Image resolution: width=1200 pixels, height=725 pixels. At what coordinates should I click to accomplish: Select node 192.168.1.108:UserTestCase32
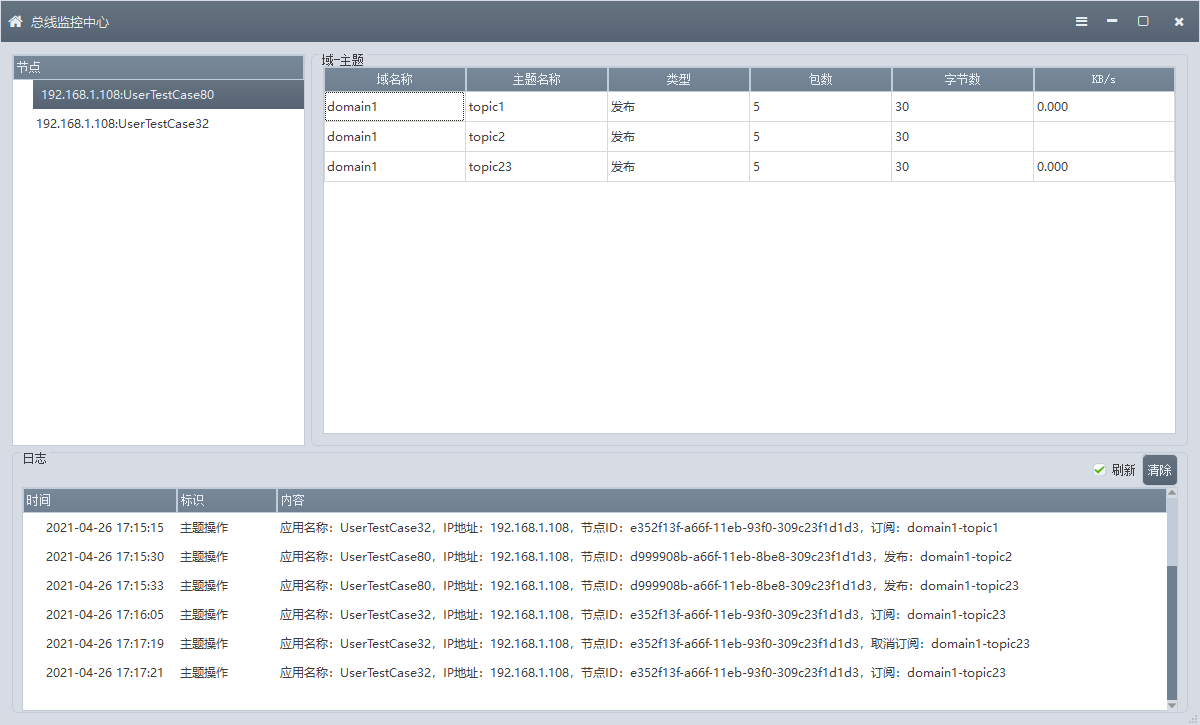click(122, 124)
